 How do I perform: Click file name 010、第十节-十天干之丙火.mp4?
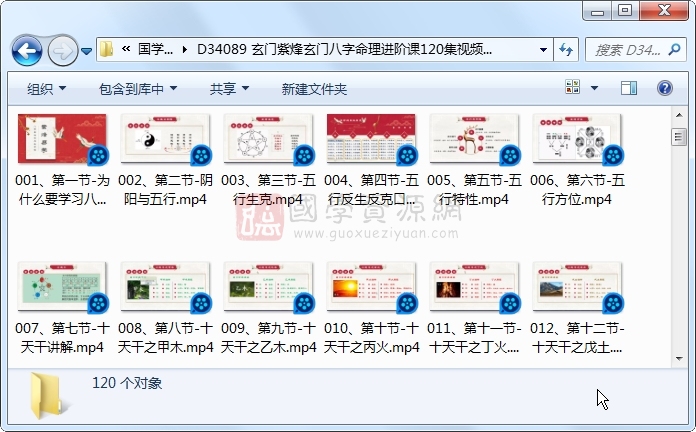[371, 337]
